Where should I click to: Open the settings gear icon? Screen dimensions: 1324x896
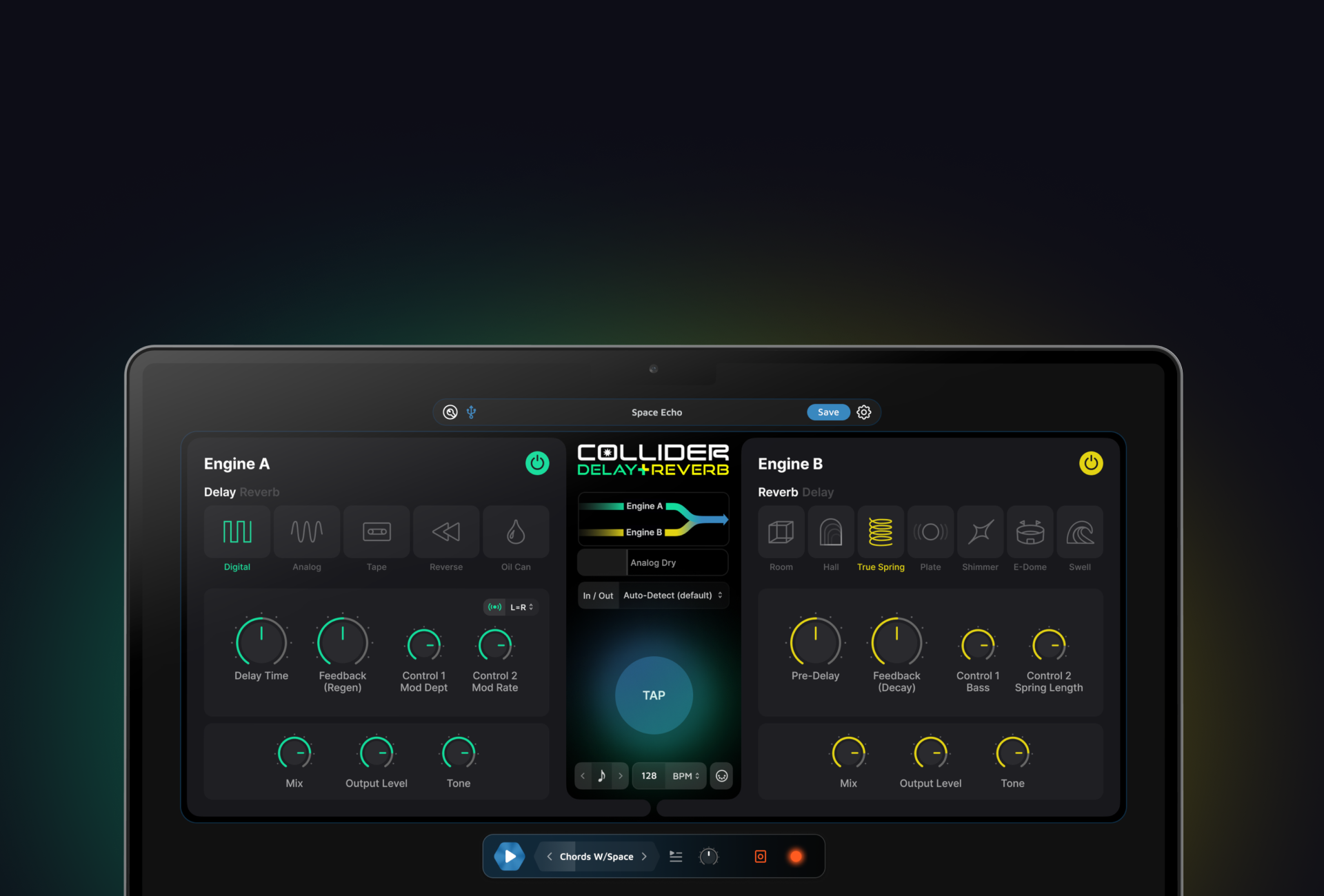coord(864,412)
